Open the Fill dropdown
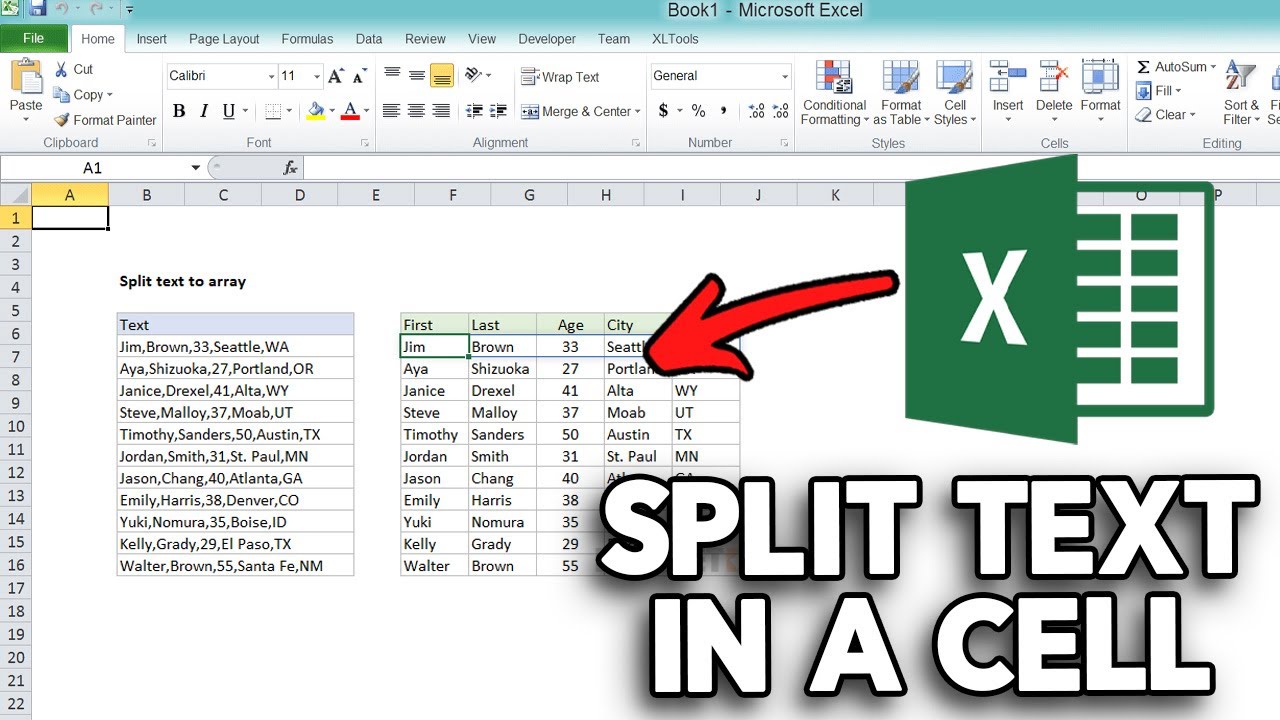The height and width of the screenshot is (720, 1280). [x=1160, y=91]
